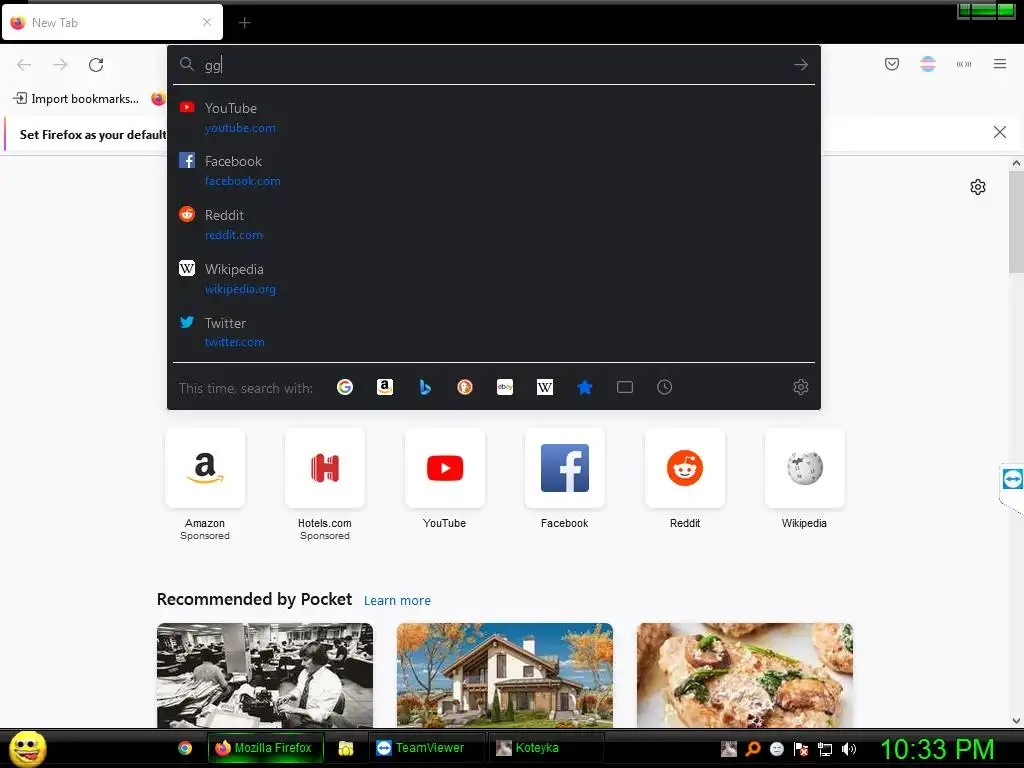Choose Facebook suggestion in dropdown
This screenshot has height=768, width=1024.
click(494, 170)
